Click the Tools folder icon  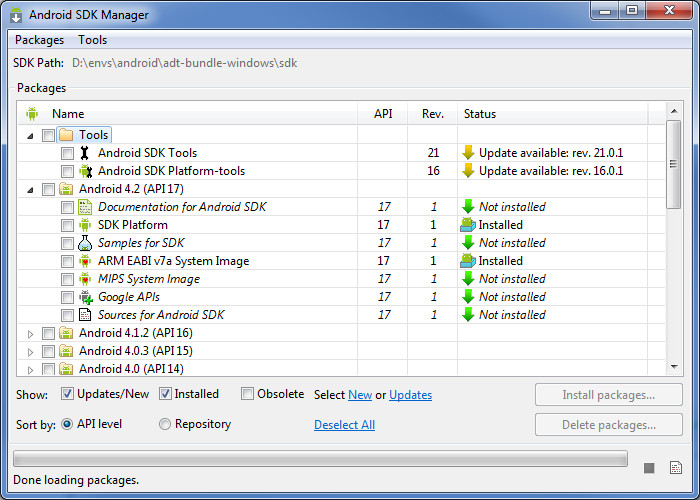click(66, 135)
